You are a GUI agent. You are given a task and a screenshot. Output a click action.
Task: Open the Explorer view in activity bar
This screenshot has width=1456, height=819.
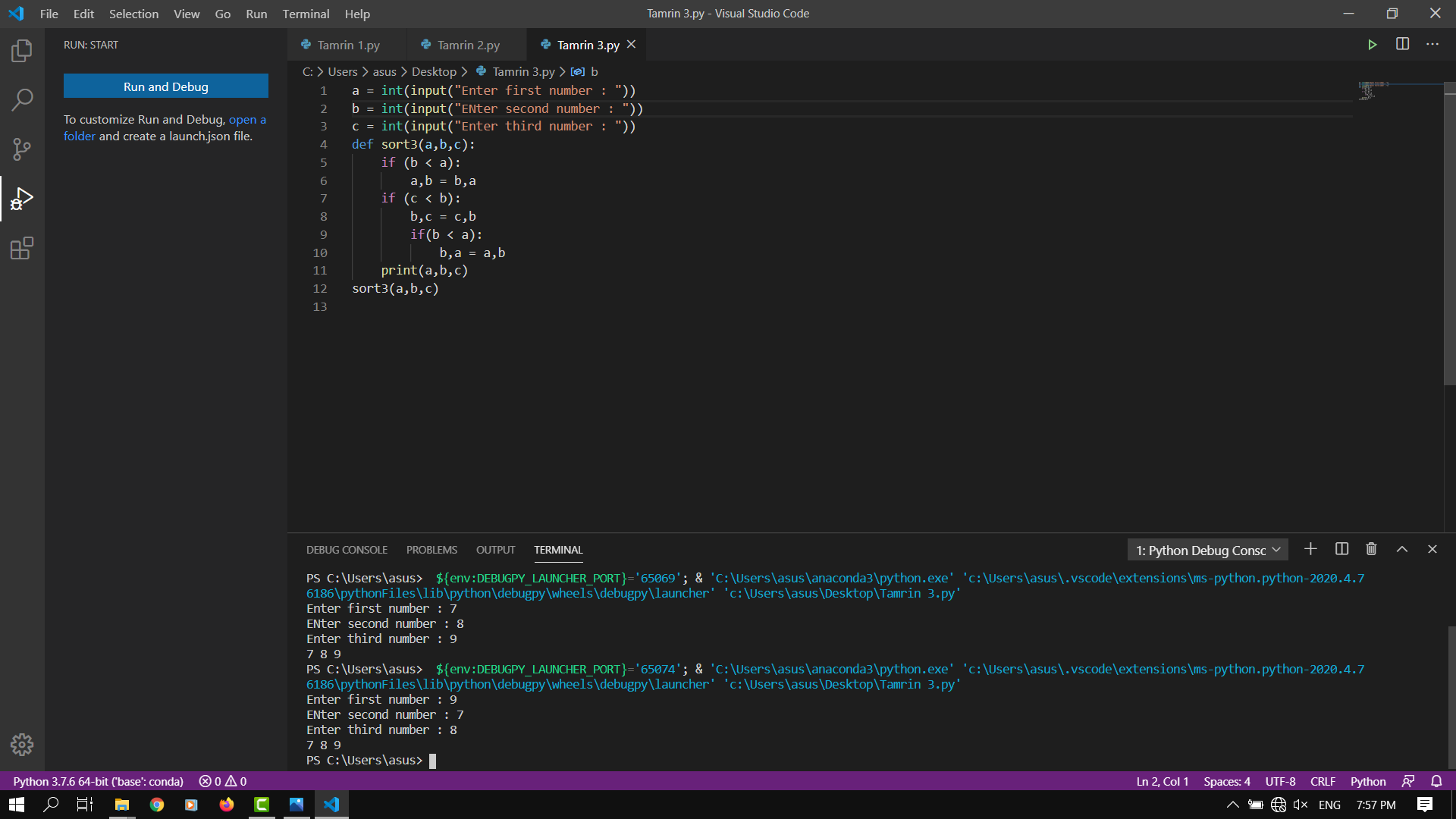coord(22,51)
